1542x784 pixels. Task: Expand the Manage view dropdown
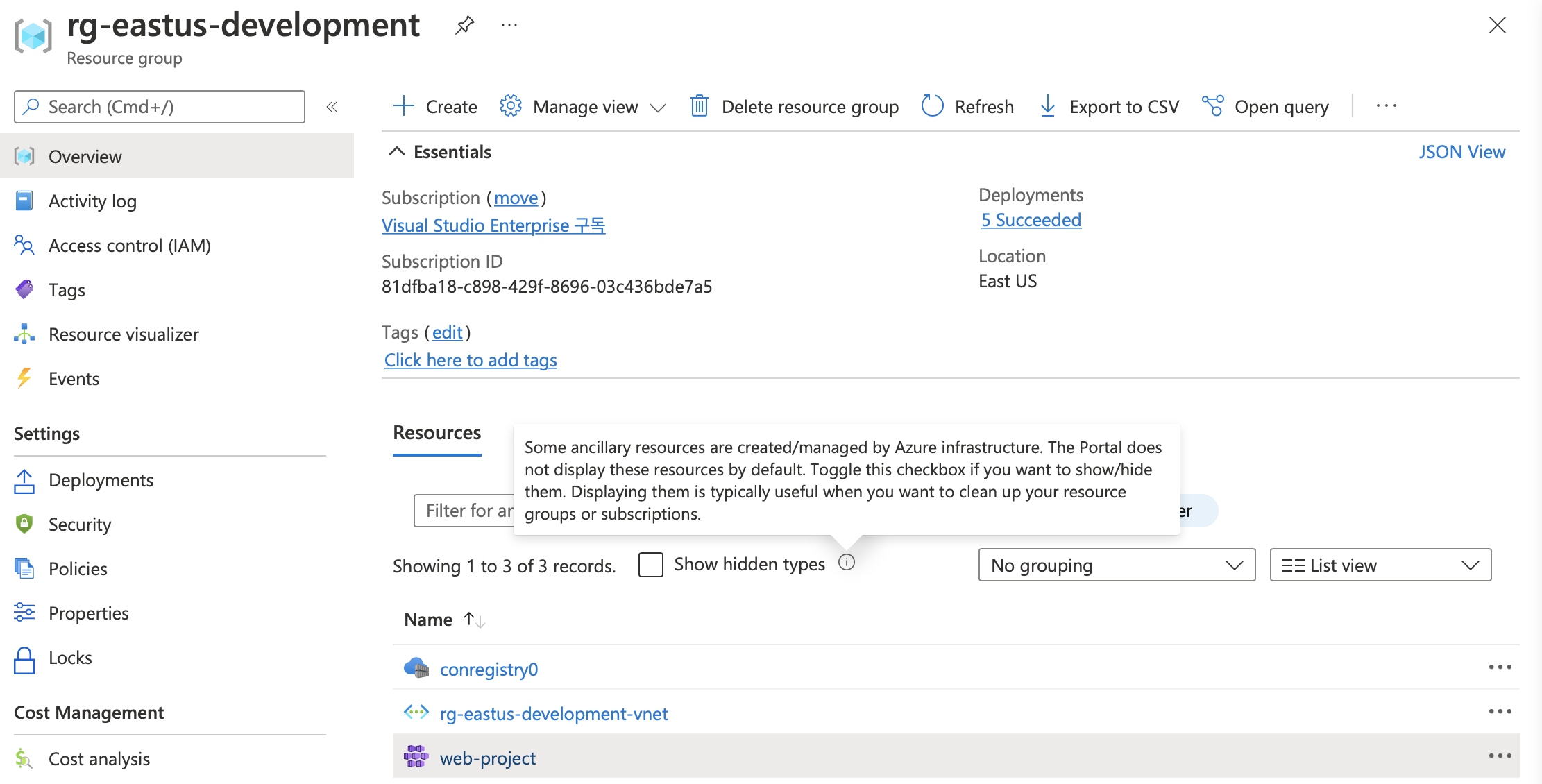pyautogui.click(x=584, y=107)
